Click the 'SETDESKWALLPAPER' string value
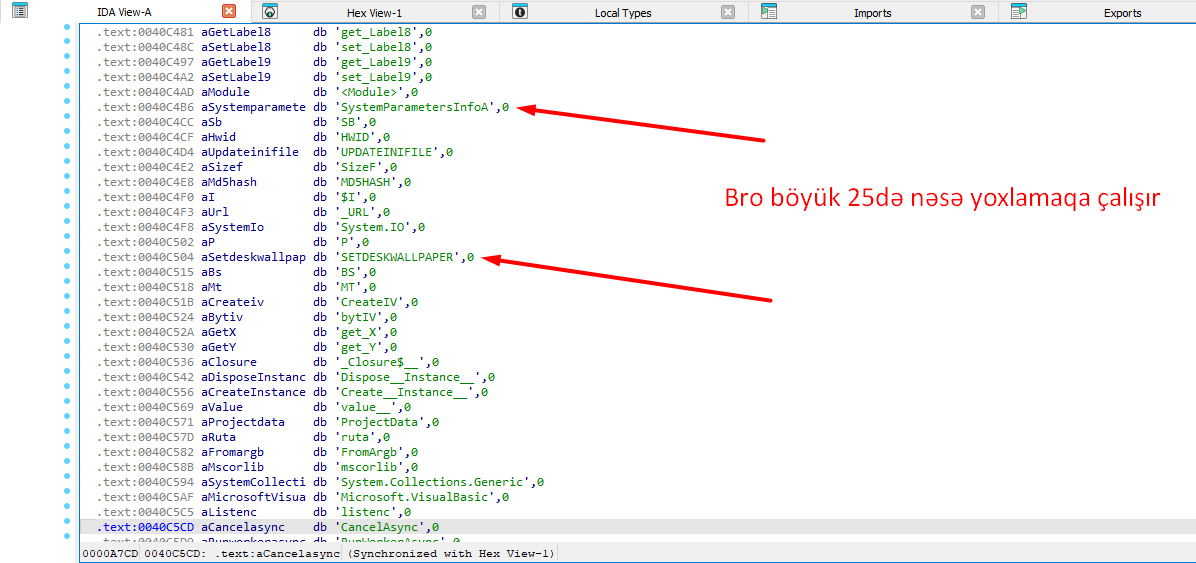1196x563 pixels. click(x=400, y=257)
